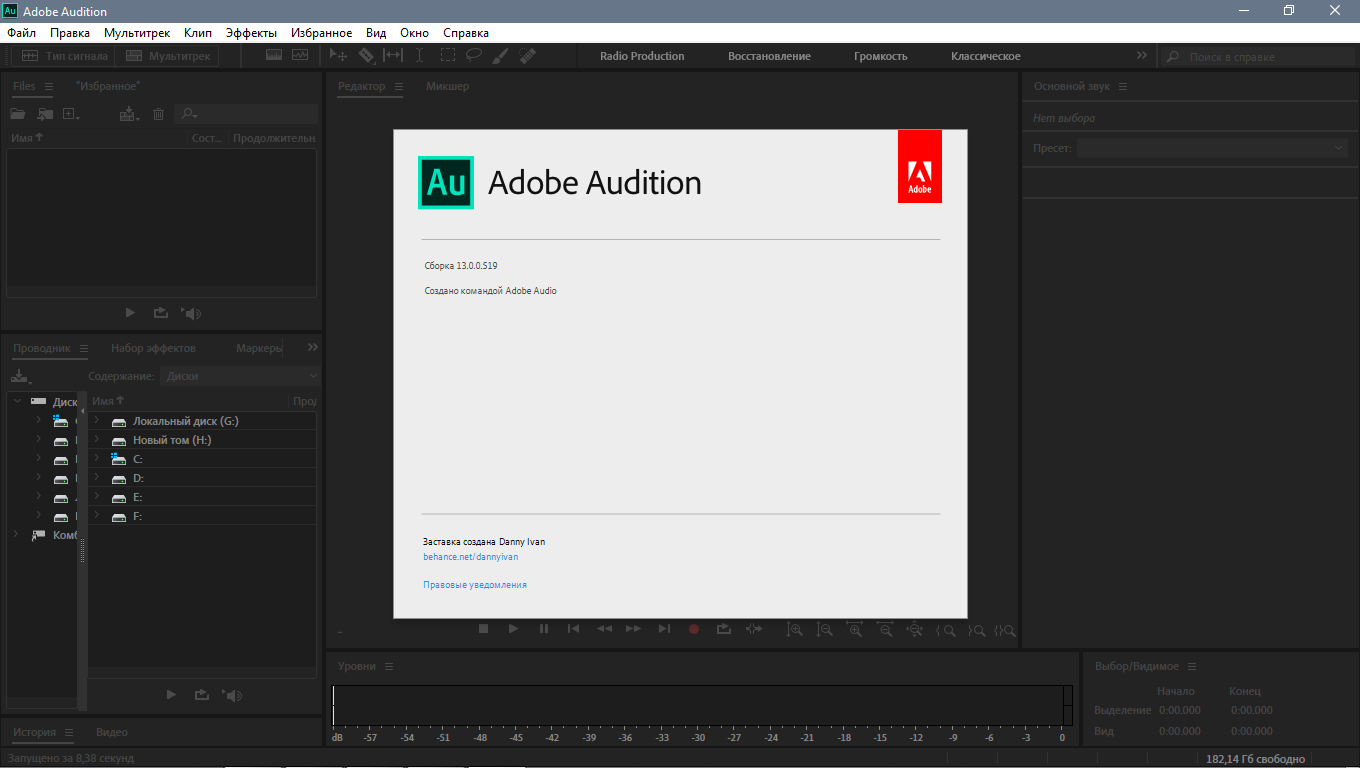Image resolution: width=1360 pixels, height=768 pixels.
Task: Click the help search field
Action: coord(1252,57)
